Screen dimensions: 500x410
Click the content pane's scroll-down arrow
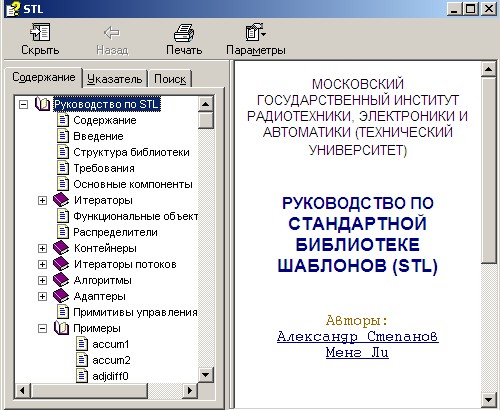pyautogui.click(x=489, y=399)
